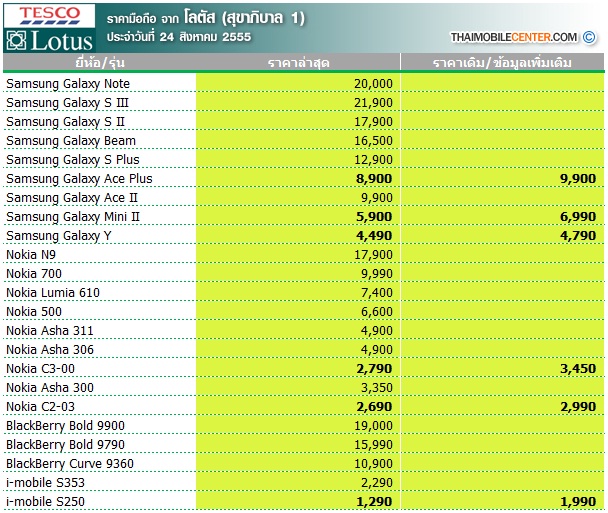Click the 10,900 price for Curve 9360
The image size is (608, 513).
[x=373, y=464]
